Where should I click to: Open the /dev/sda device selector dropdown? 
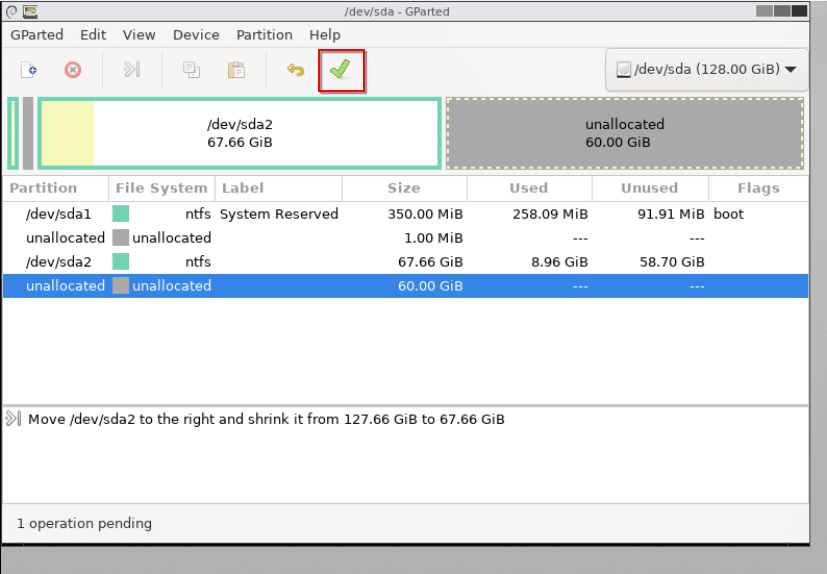coord(706,70)
